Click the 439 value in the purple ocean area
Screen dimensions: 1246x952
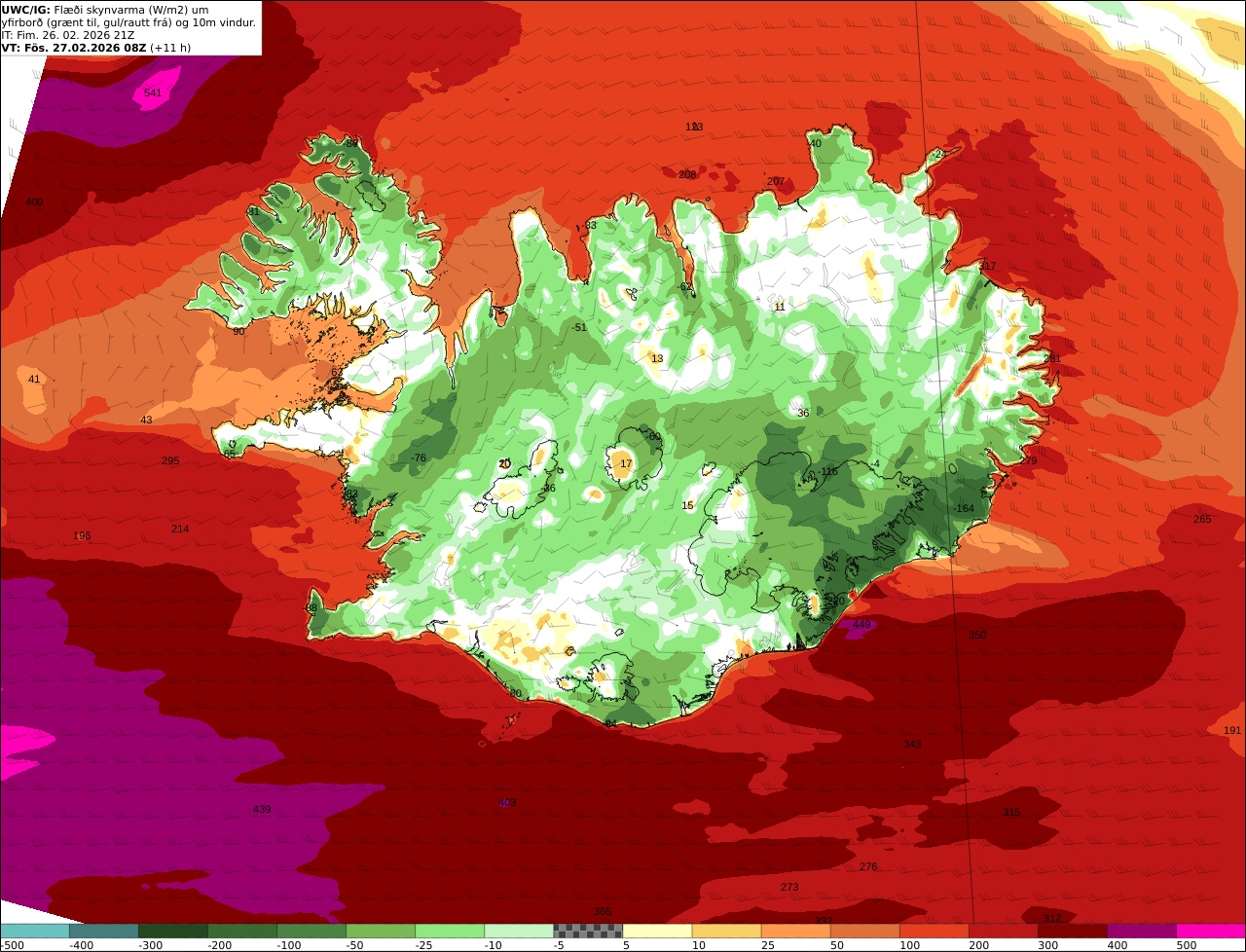(x=262, y=809)
